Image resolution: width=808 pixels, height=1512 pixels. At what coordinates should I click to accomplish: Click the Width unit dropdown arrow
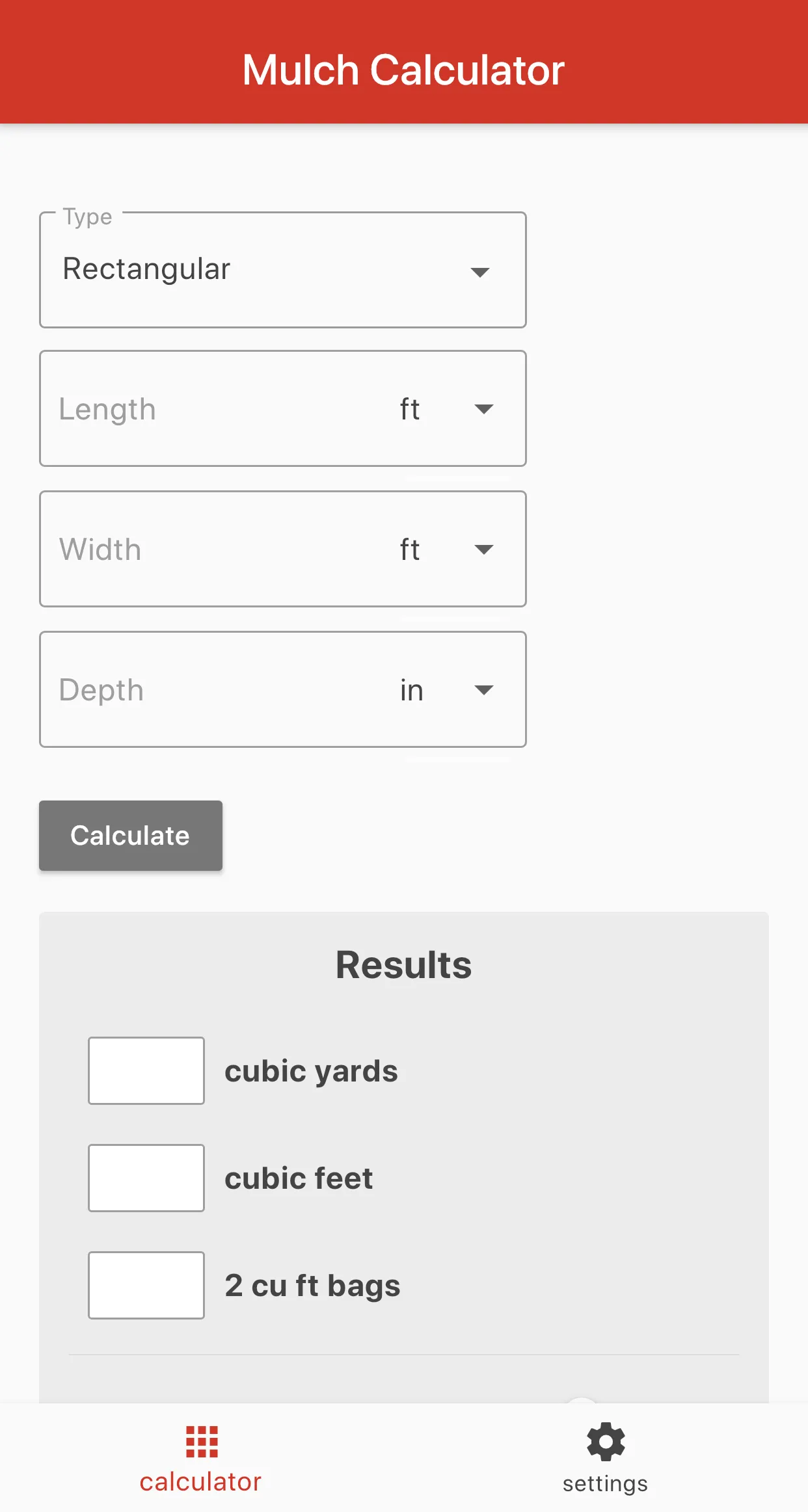(484, 550)
